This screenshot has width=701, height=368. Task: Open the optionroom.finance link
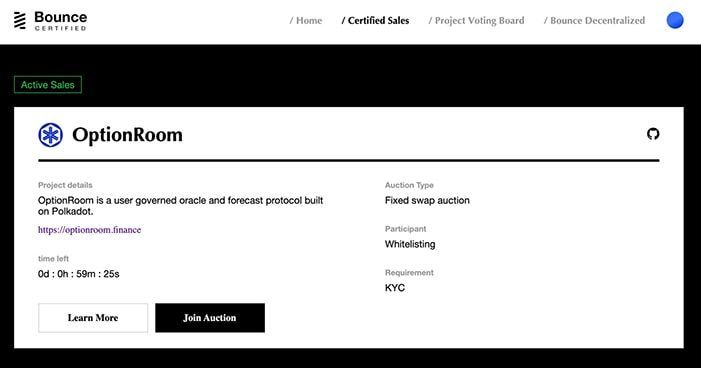click(89, 230)
